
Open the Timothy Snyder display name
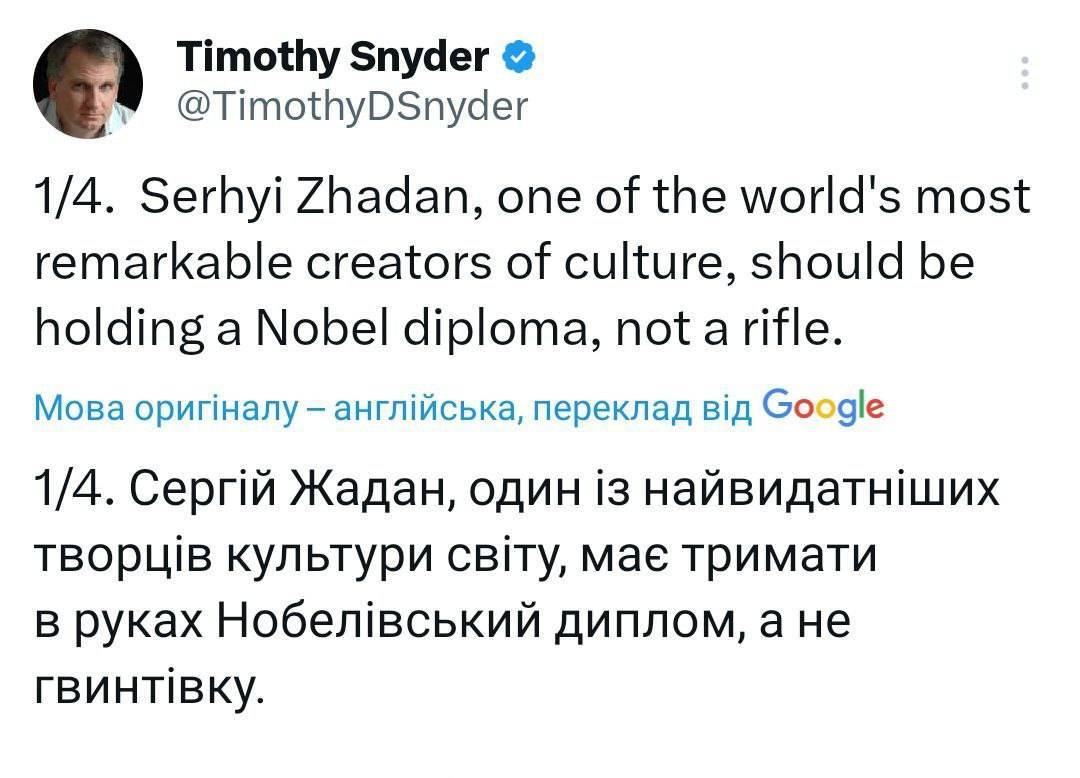(333, 56)
